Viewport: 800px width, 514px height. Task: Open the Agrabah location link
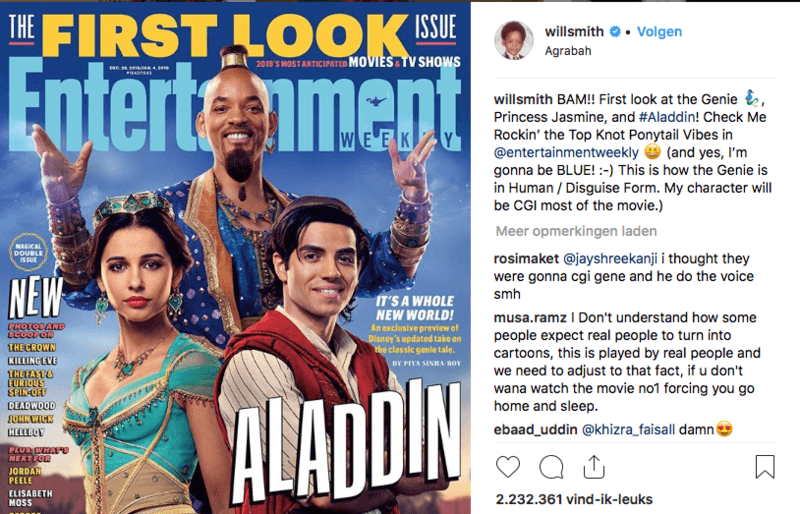click(x=568, y=51)
